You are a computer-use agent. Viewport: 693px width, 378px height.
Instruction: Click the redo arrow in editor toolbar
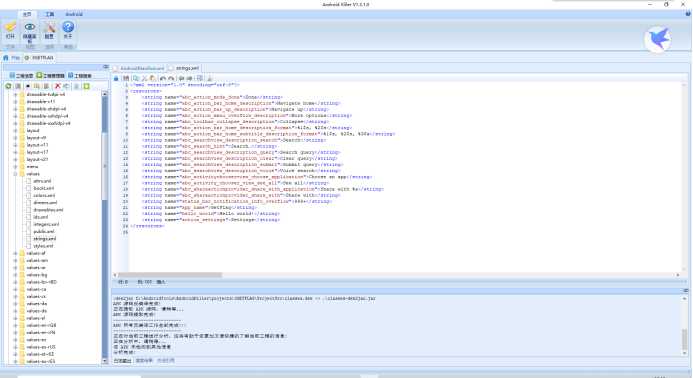[x=171, y=78]
